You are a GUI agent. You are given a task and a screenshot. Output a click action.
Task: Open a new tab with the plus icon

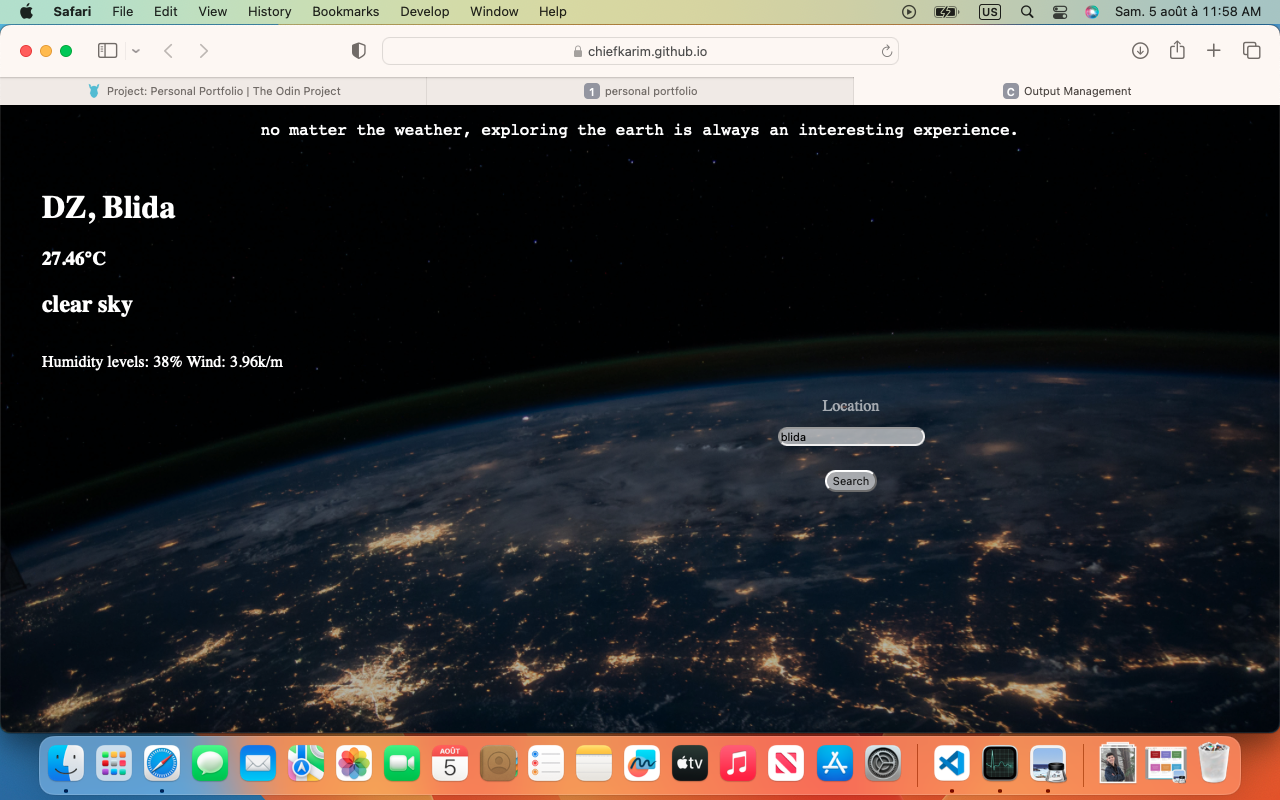click(1214, 51)
